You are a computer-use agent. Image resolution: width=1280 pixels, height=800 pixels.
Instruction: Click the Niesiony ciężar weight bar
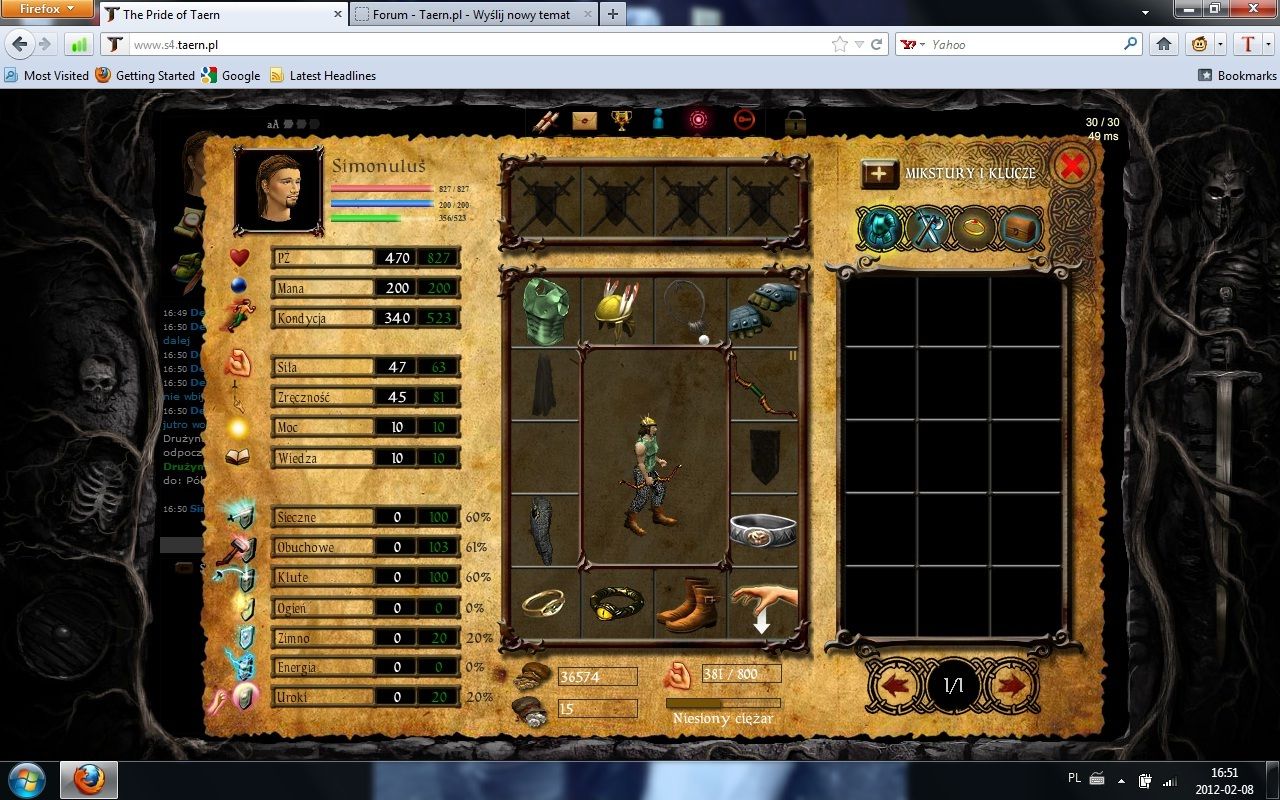coord(723,703)
